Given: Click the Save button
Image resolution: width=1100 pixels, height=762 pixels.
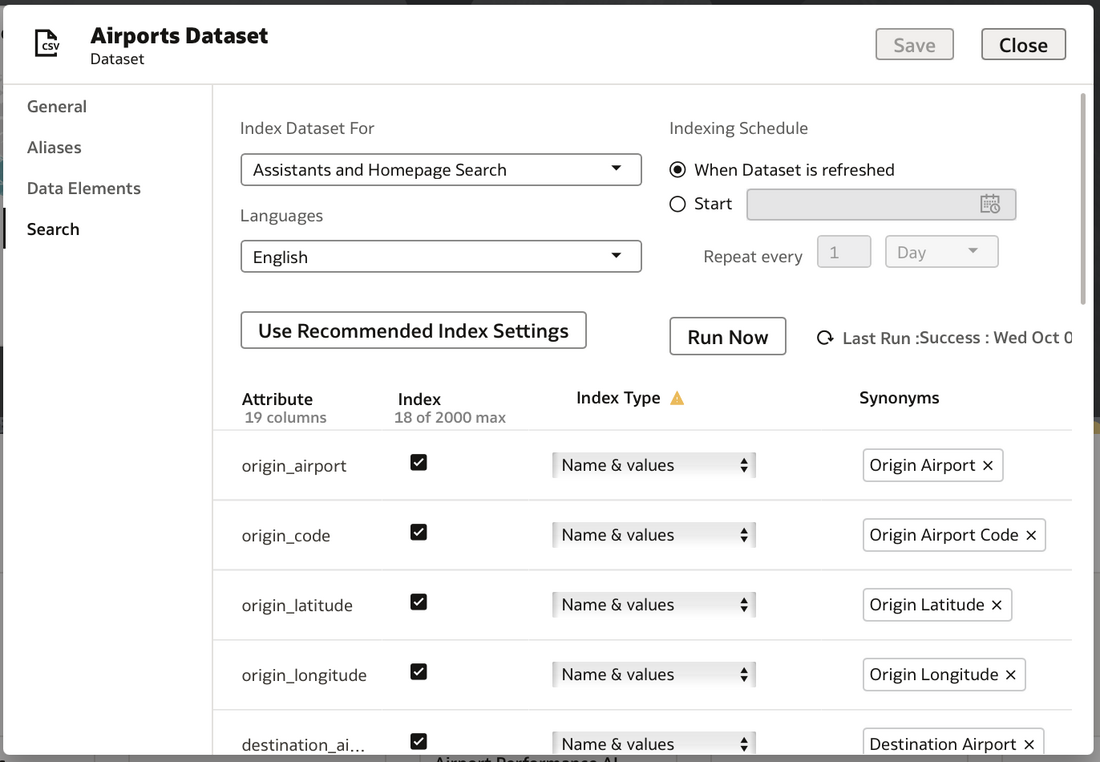Looking at the screenshot, I should 914,45.
